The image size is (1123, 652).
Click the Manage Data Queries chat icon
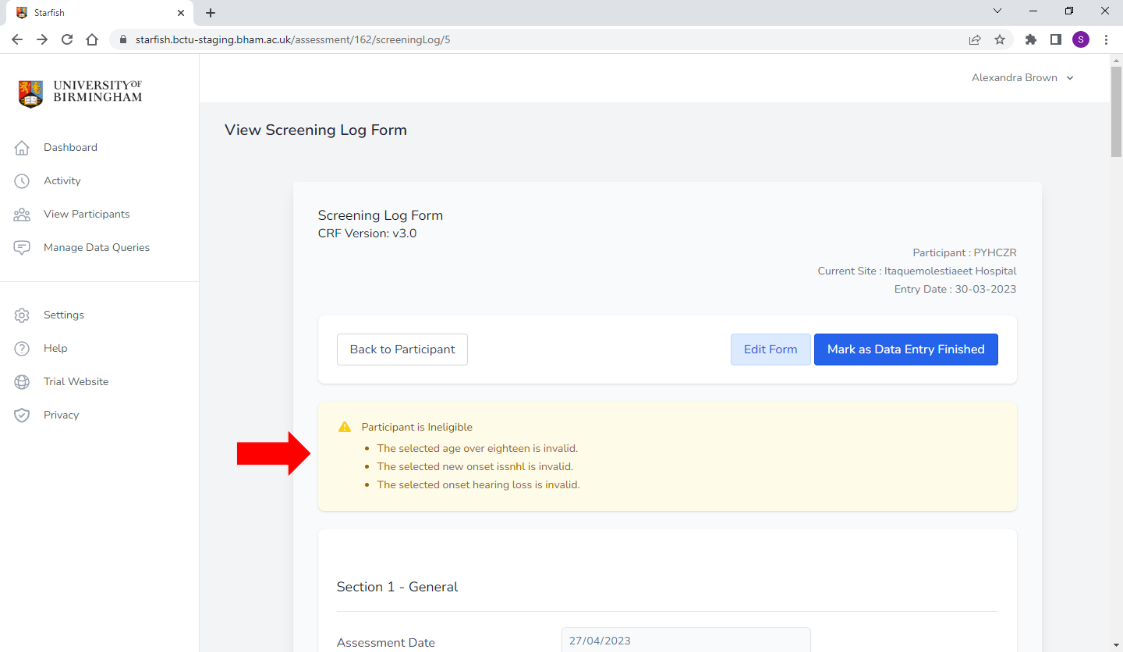22,248
